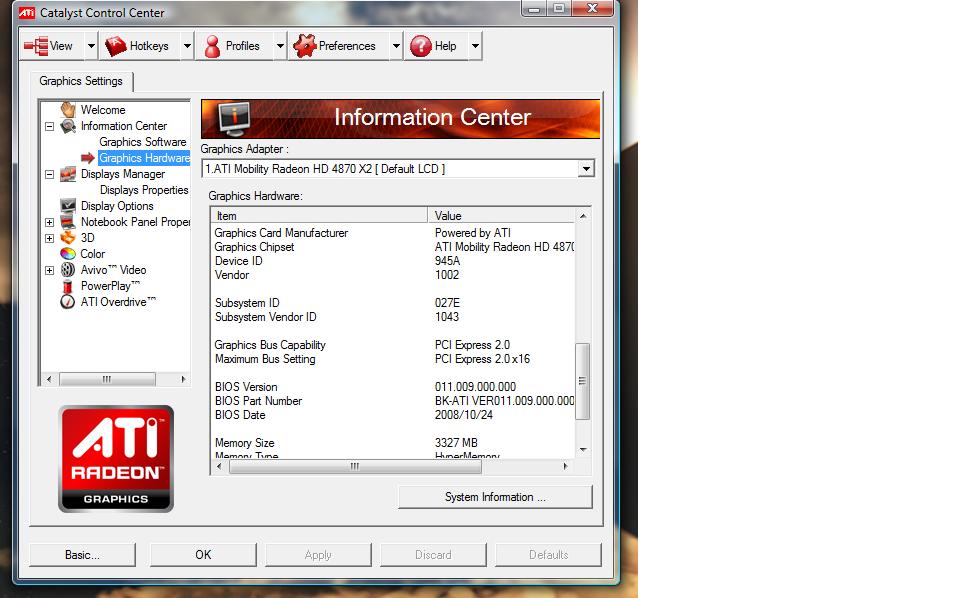Expand the Avivo Video tree node
Viewport: 960px width, 598px height.
point(50,270)
